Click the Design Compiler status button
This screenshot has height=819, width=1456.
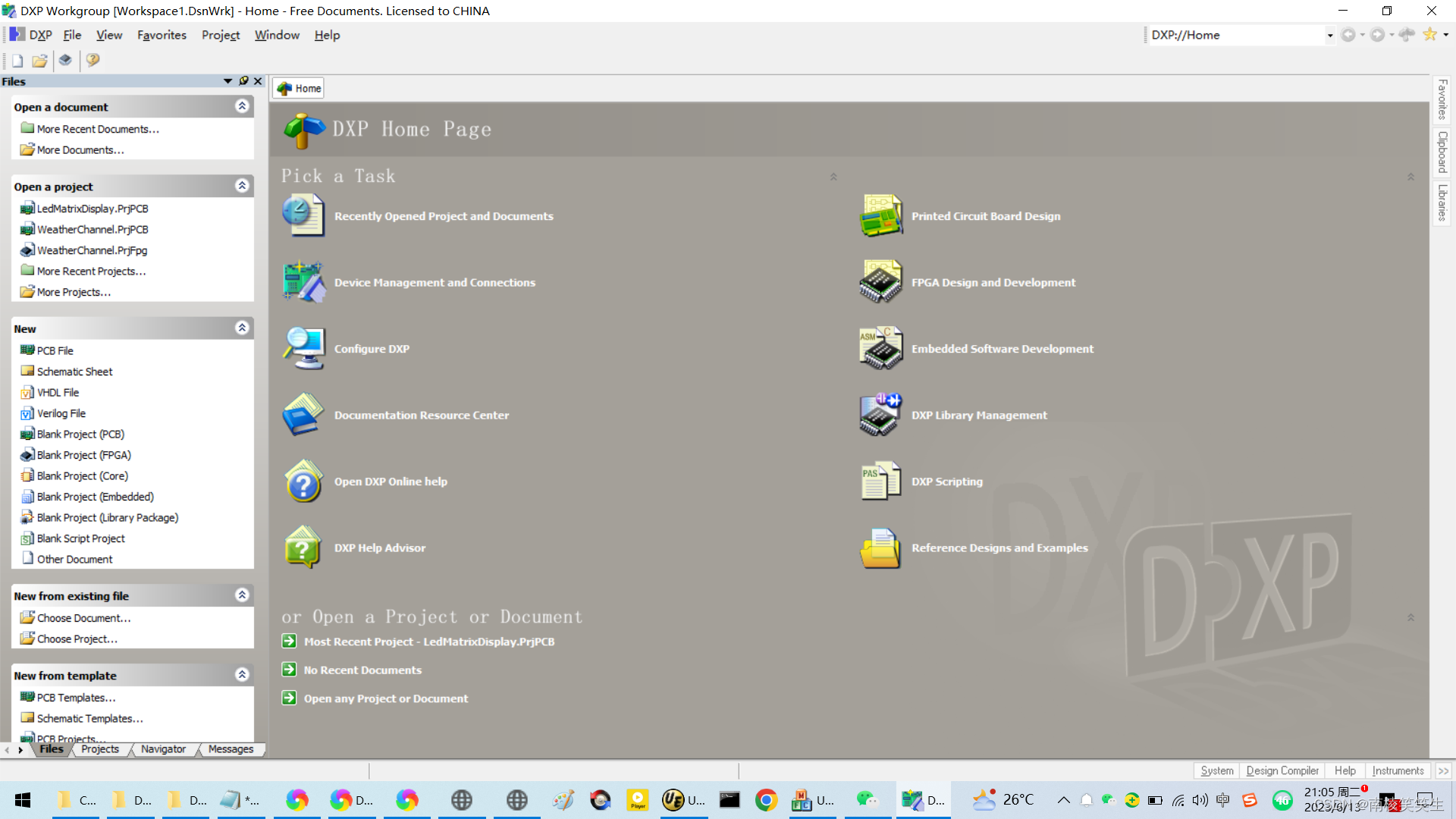[1282, 770]
